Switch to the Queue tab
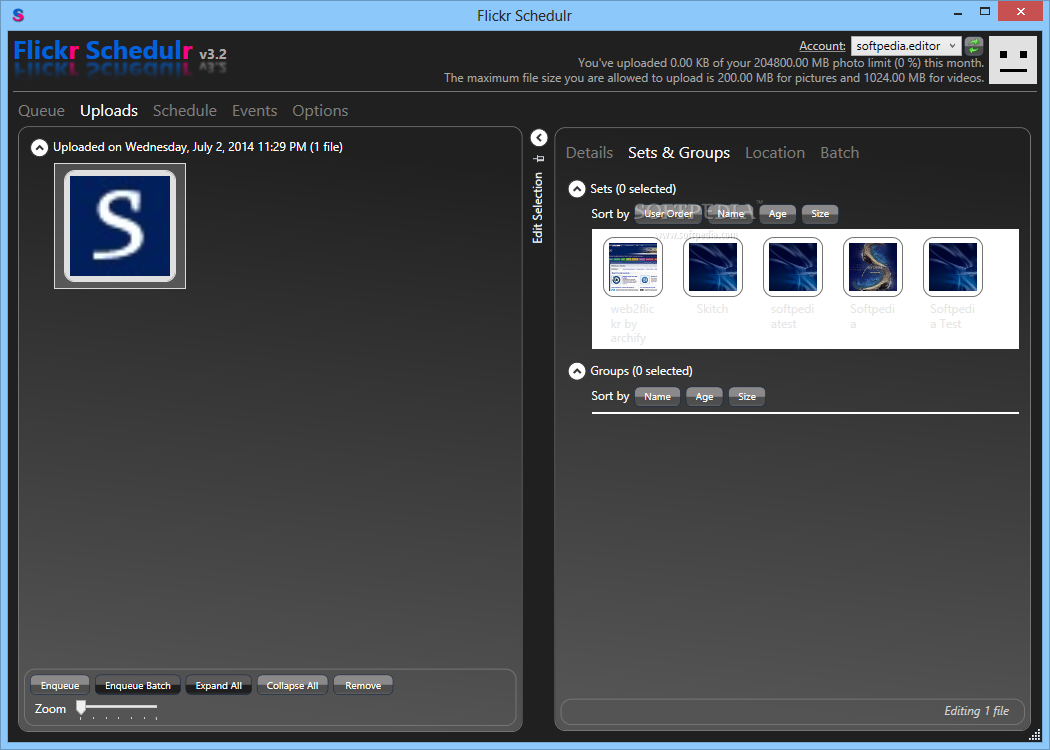 coord(42,111)
